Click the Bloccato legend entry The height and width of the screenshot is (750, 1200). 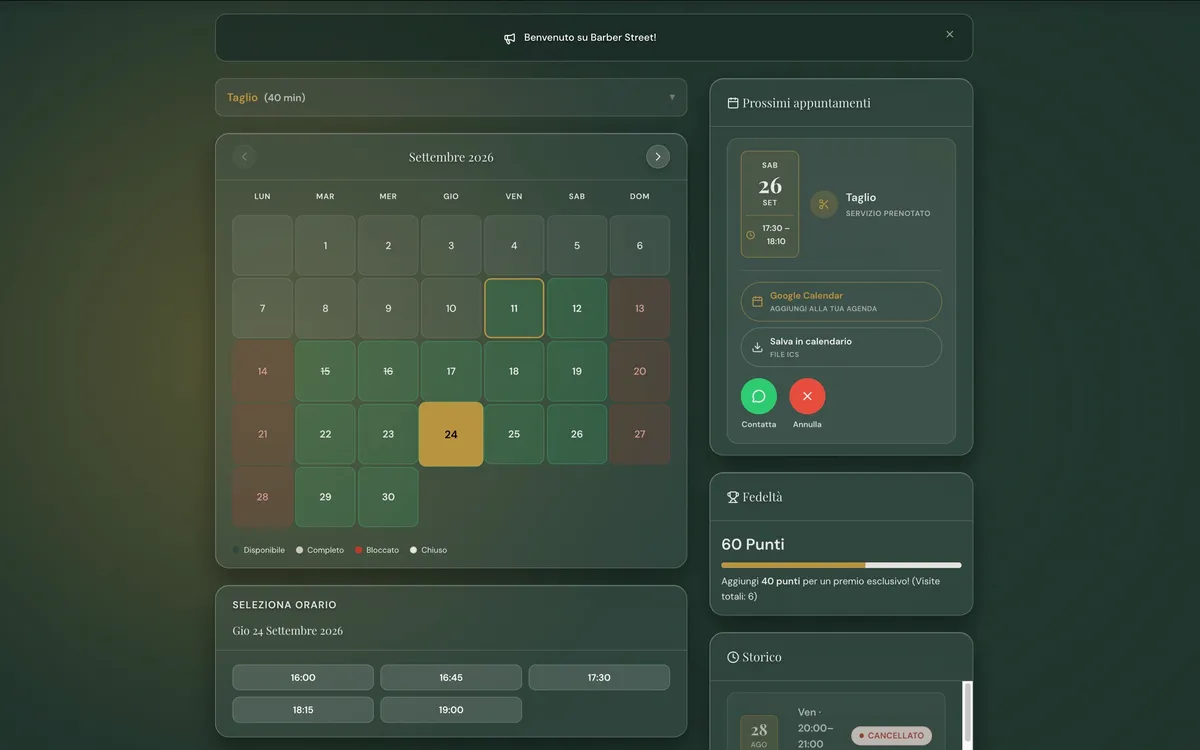[x=377, y=550]
